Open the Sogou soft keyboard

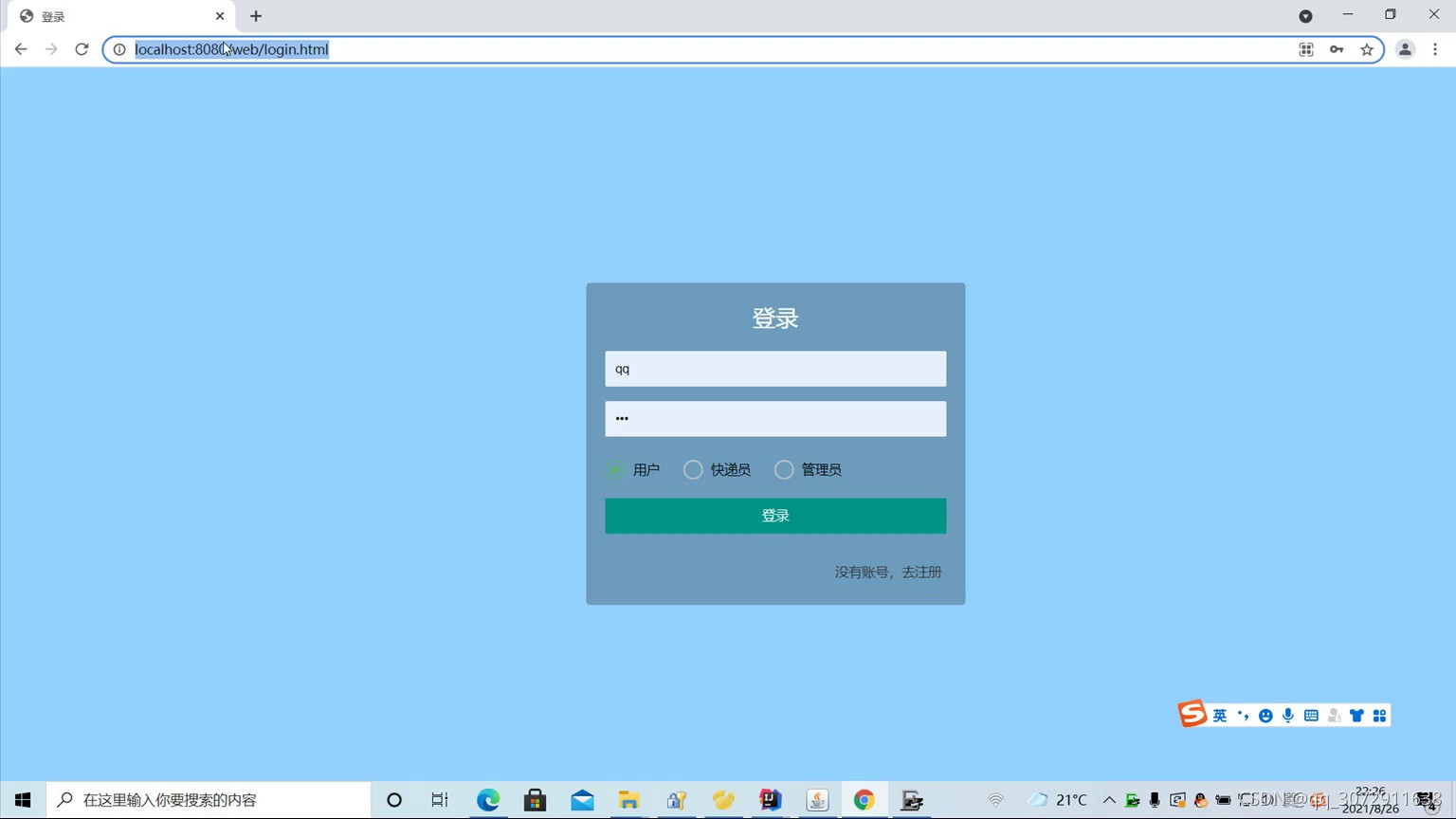tap(1311, 716)
